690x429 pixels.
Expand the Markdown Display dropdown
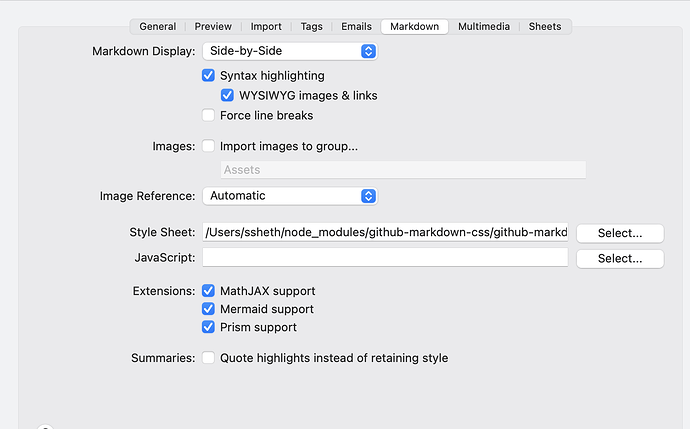click(x=289, y=51)
